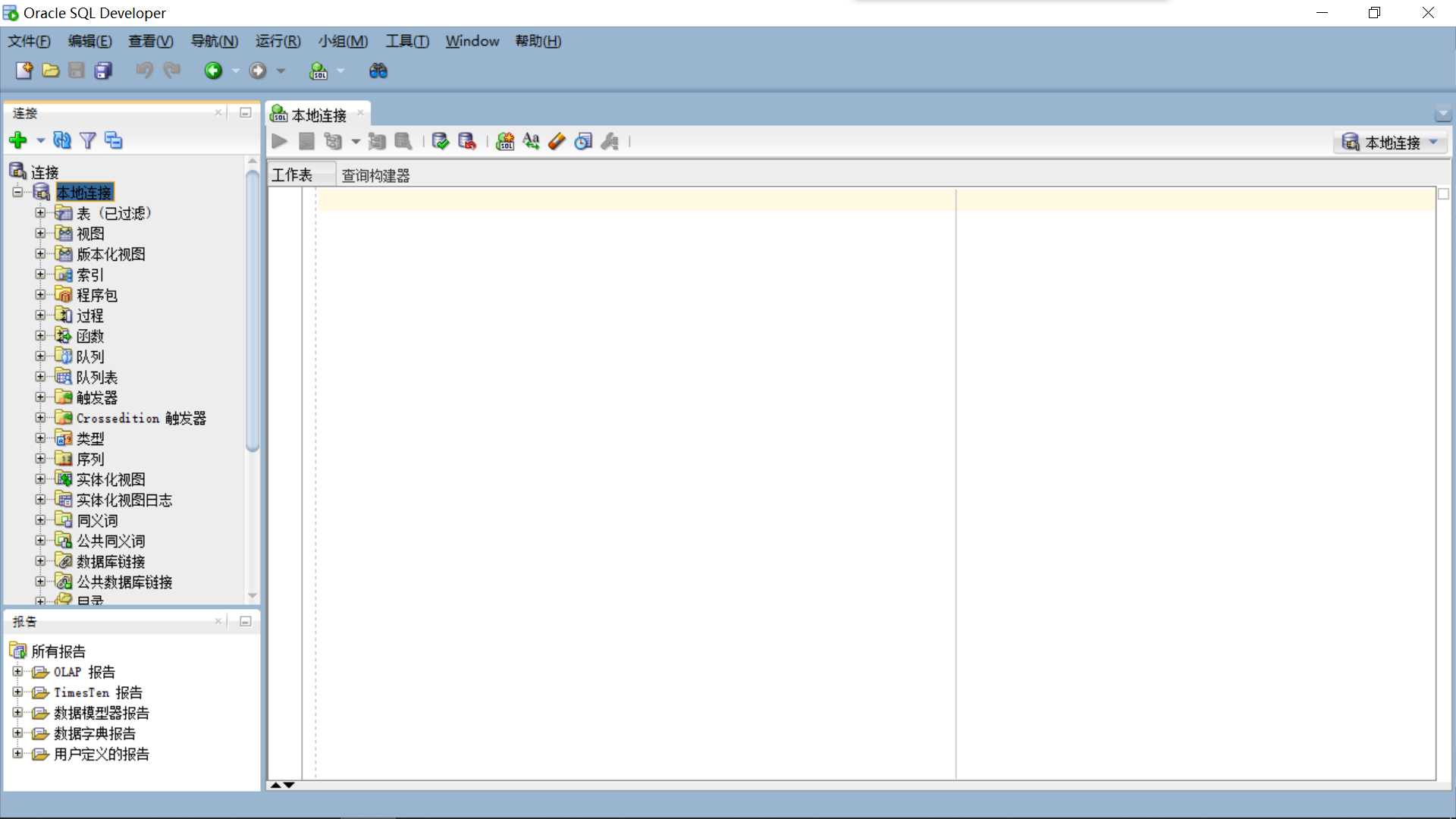
Task: Expand the 数据字典报告 folder
Action: click(x=17, y=733)
